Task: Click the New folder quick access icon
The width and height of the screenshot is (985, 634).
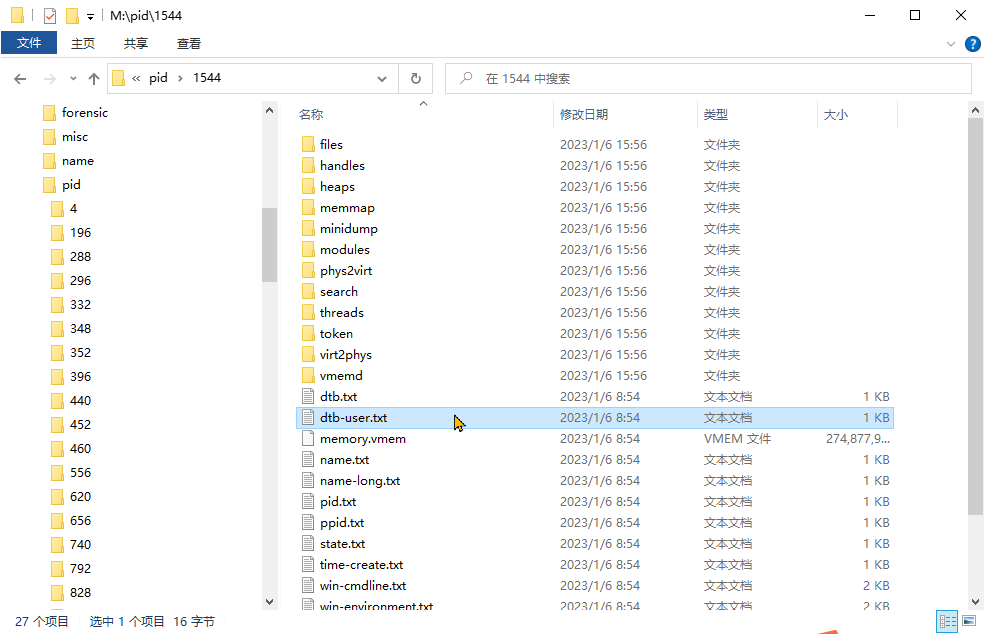Action: pos(72,15)
